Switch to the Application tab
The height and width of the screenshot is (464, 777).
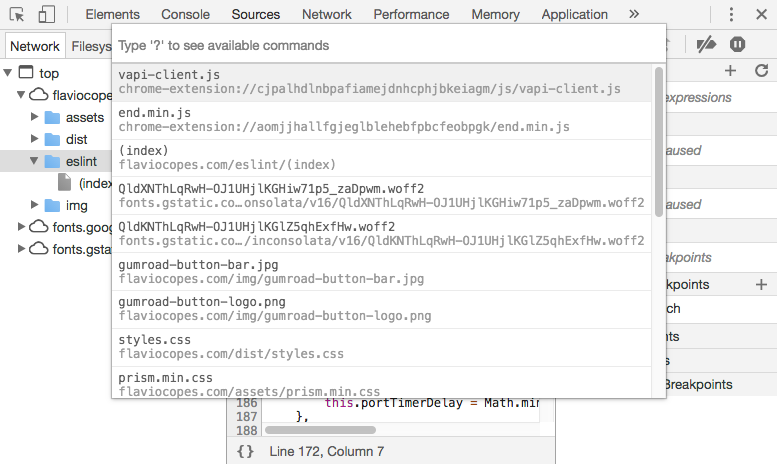(x=574, y=14)
